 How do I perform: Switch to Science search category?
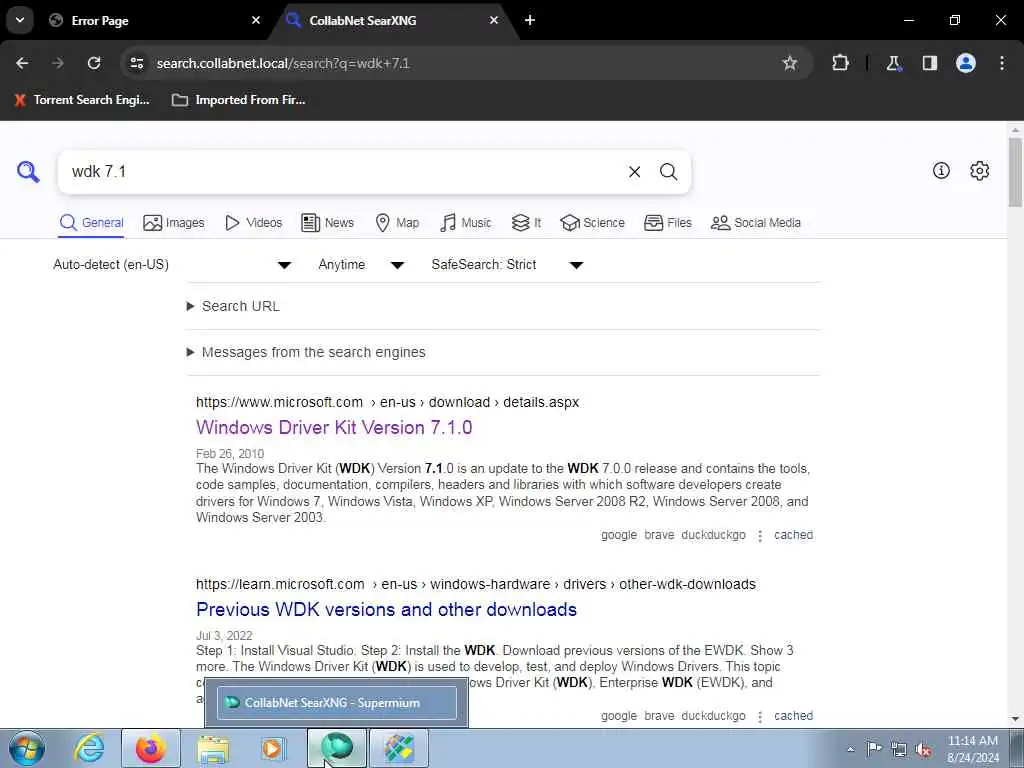(592, 223)
